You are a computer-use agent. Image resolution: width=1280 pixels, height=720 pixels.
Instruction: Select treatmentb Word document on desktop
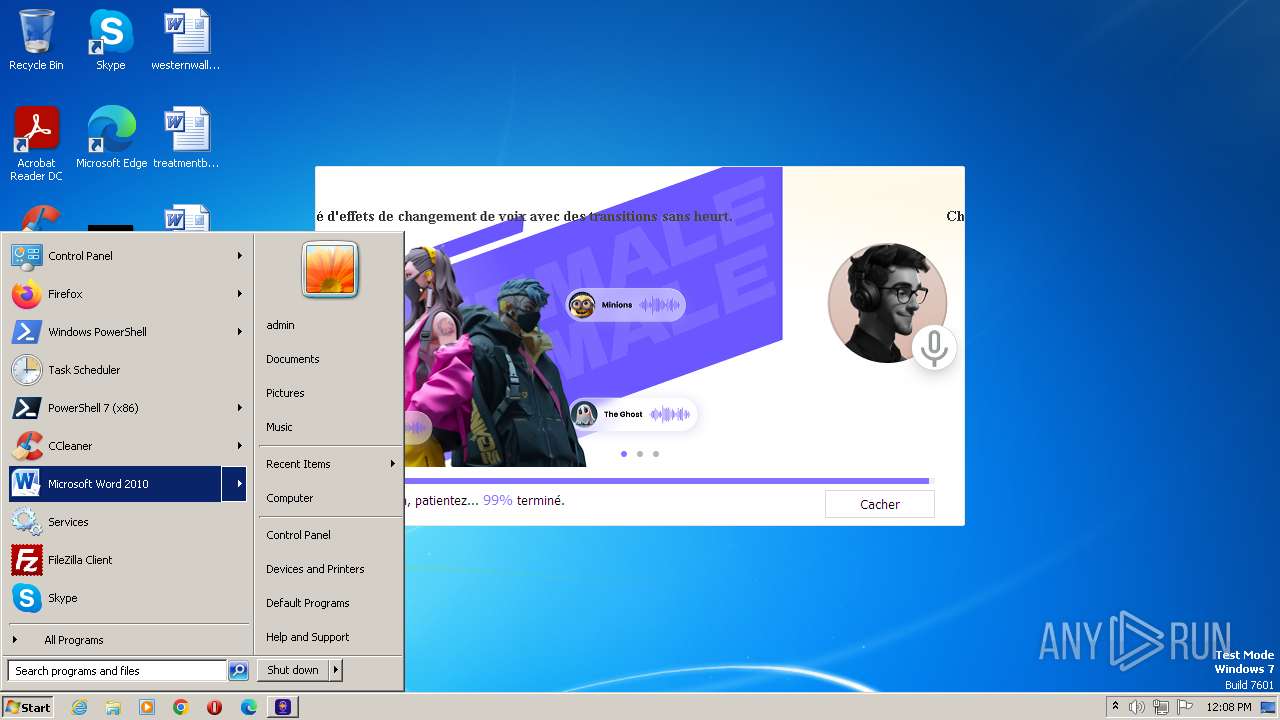coord(186,138)
